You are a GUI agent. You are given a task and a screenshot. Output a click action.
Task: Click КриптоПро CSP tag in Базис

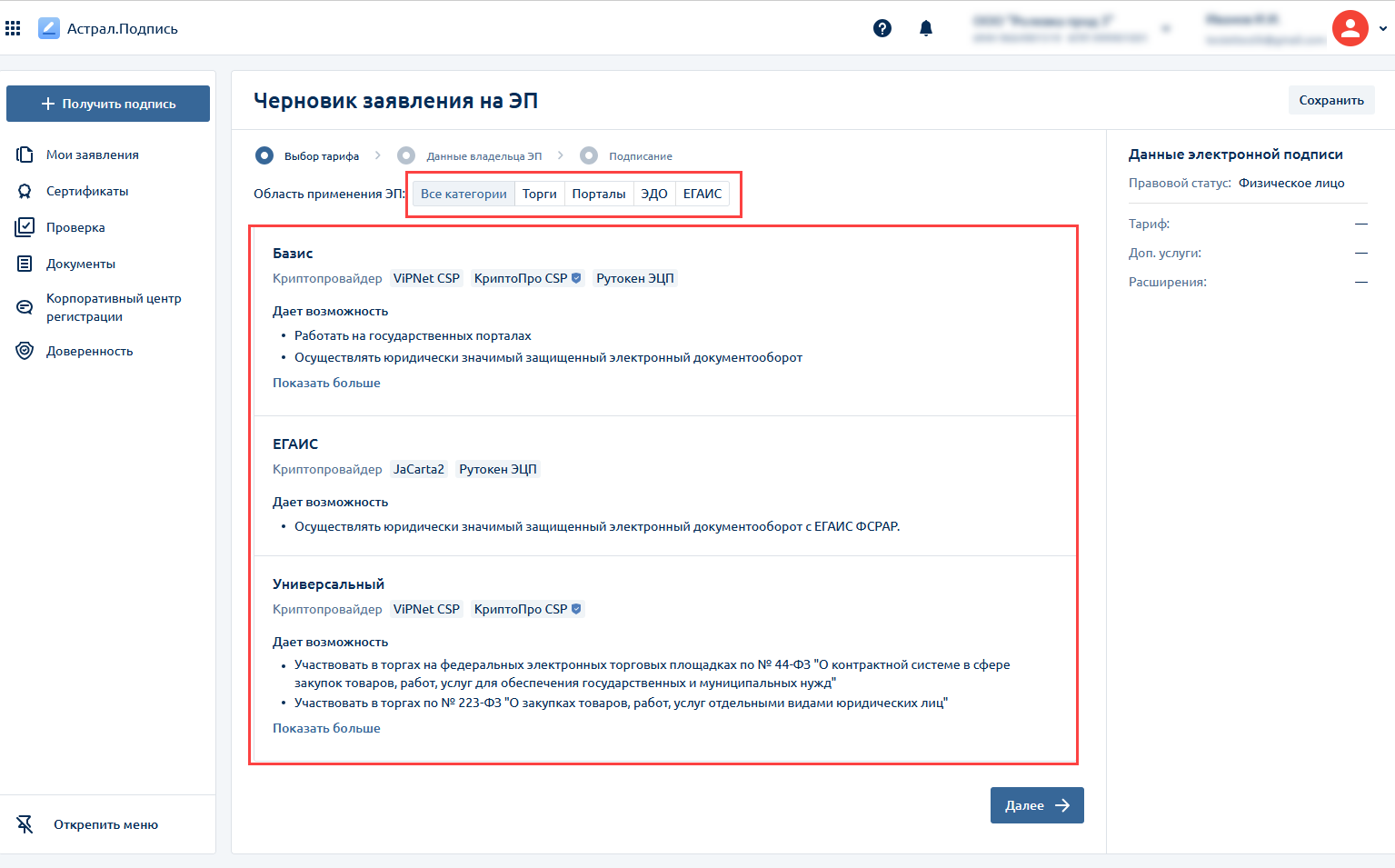tap(527, 278)
